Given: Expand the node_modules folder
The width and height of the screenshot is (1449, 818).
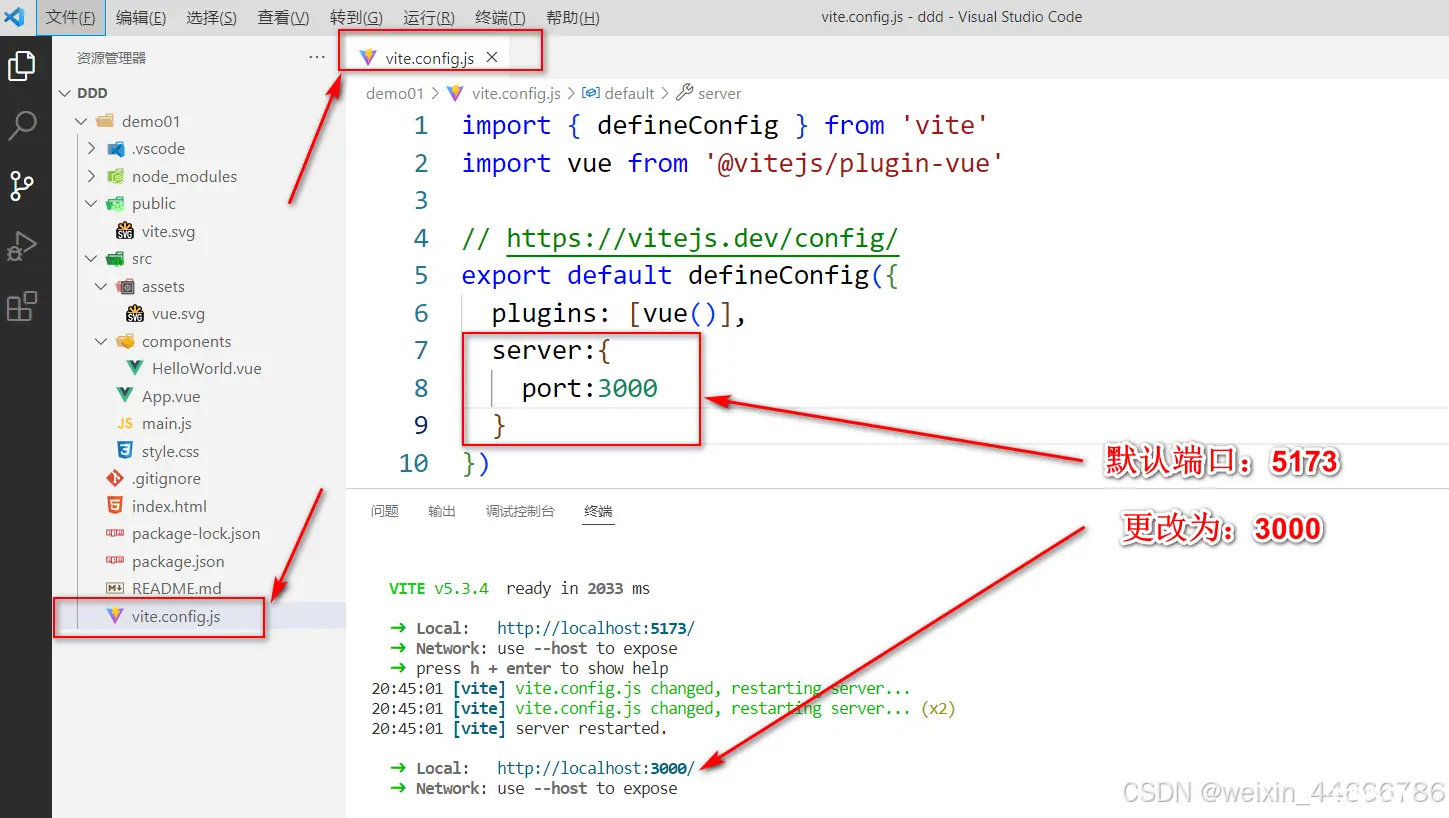Looking at the screenshot, I should (x=92, y=176).
